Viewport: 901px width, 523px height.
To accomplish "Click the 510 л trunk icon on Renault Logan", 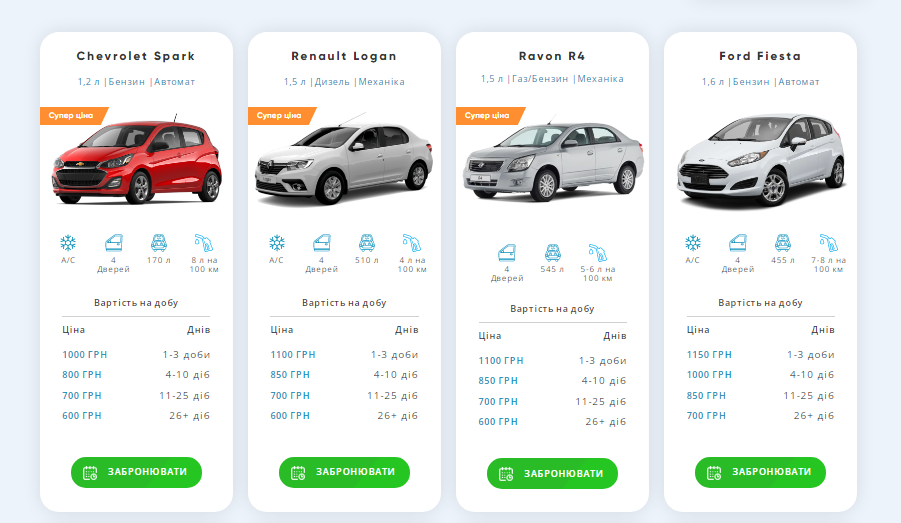I will (x=366, y=242).
